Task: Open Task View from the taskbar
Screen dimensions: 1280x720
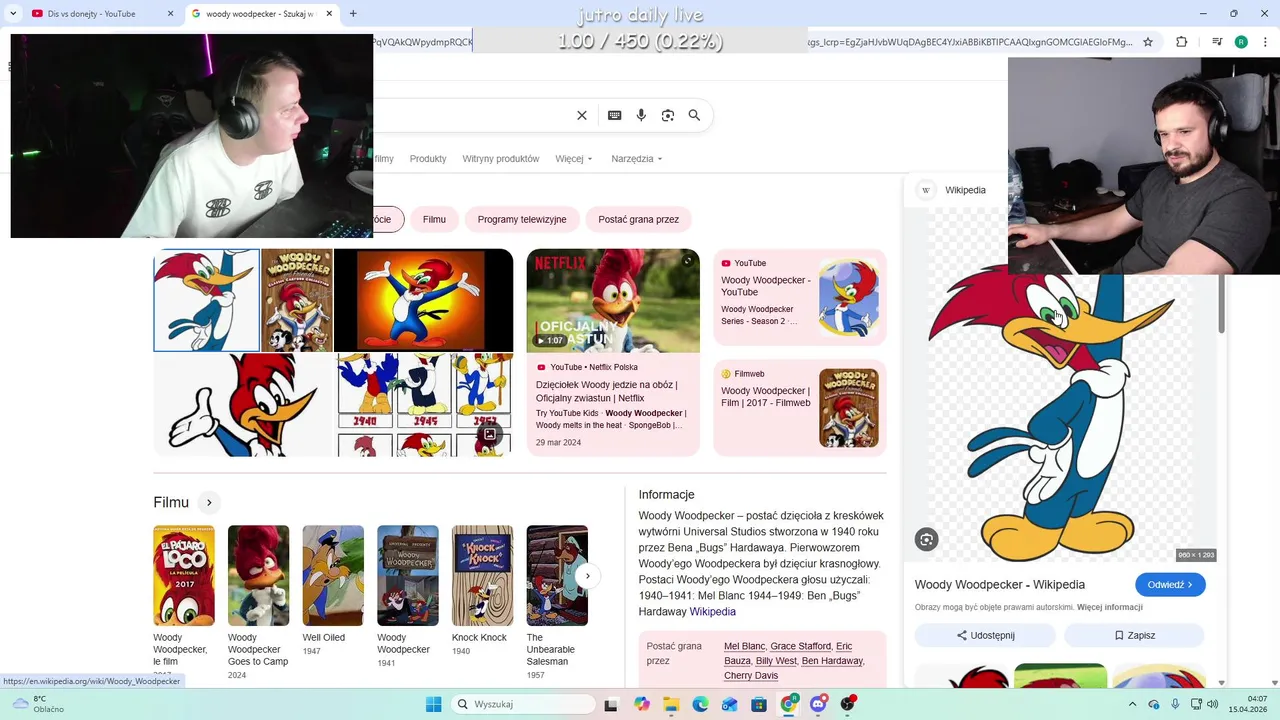Action: point(611,704)
